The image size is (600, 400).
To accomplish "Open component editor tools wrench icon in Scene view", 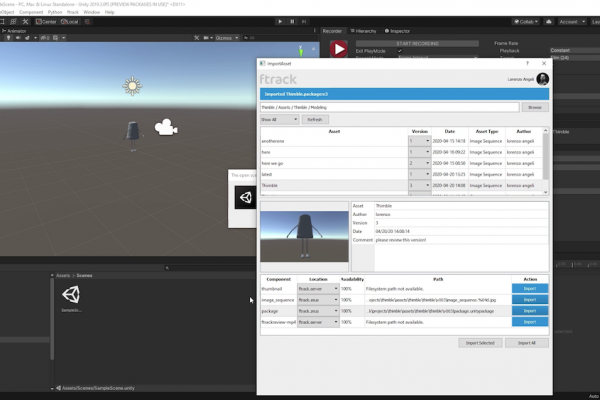I will (x=197, y=38).
